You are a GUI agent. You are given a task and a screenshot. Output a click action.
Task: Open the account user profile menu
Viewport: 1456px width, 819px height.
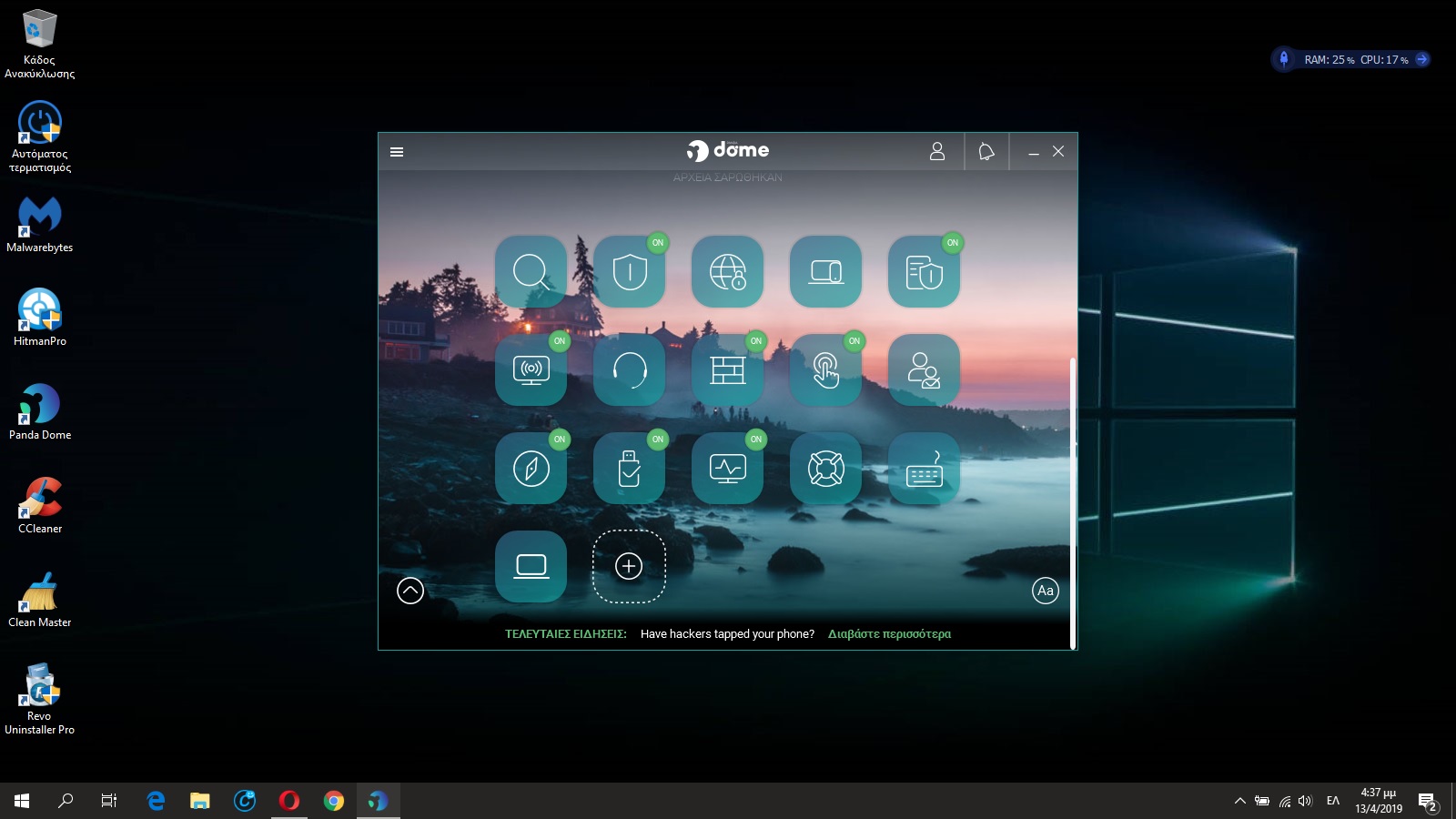(x=937, y=151)
